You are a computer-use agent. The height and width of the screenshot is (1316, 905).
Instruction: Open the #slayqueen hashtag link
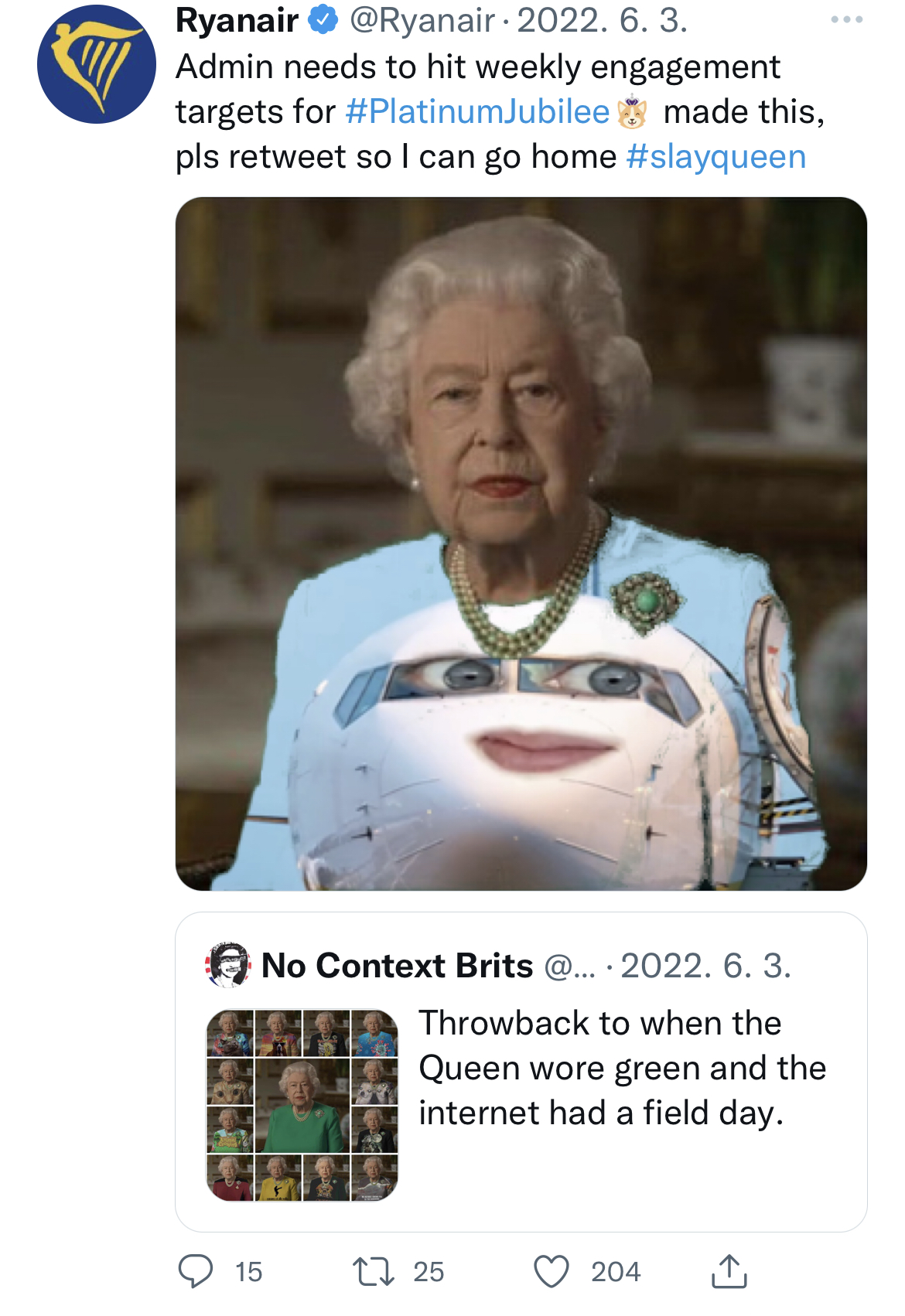(x=716, y=156)
